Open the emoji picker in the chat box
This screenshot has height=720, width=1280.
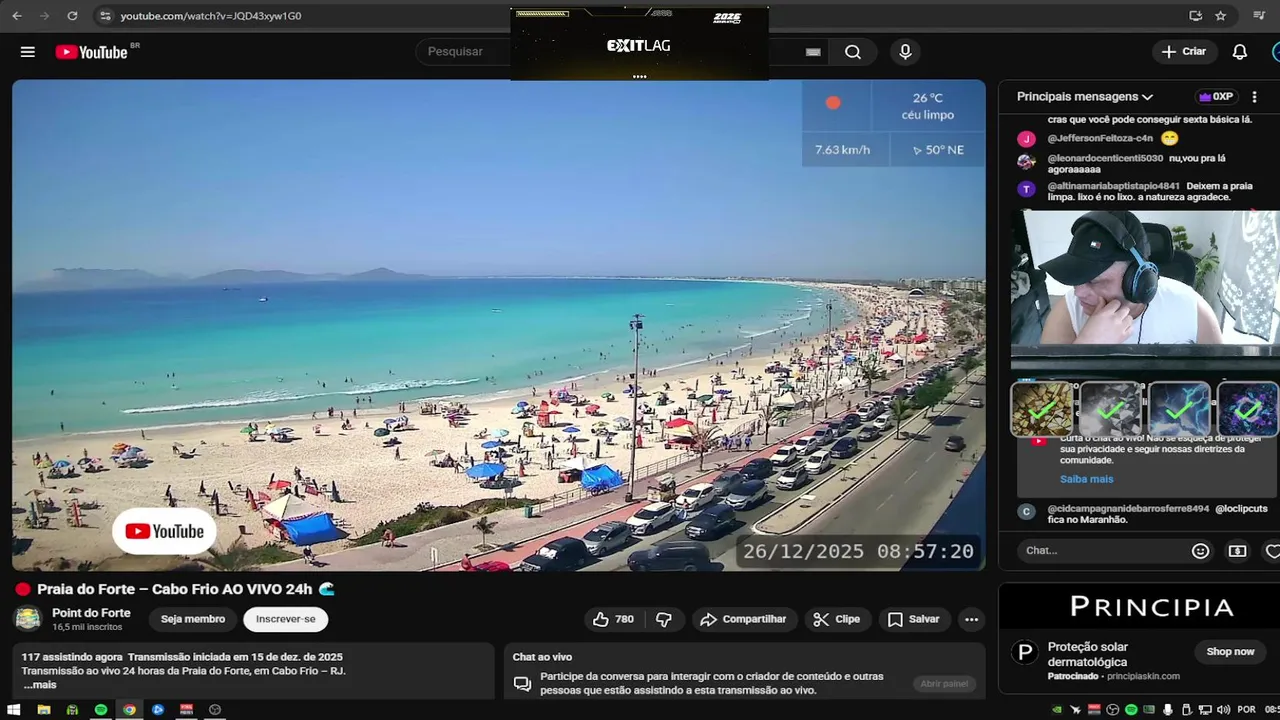[x=1201, y=551]
